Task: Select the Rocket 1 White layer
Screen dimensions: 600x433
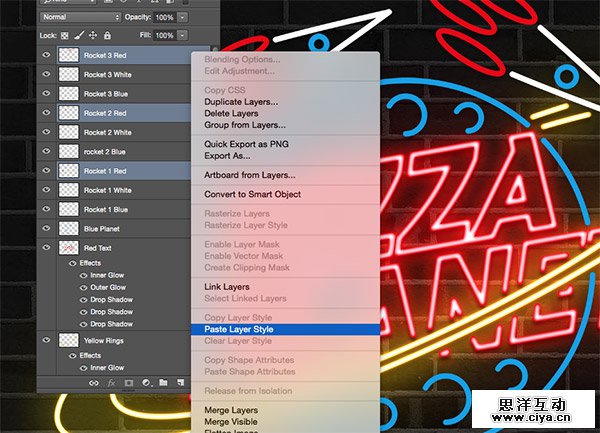Action: click(x=110, y=190)
